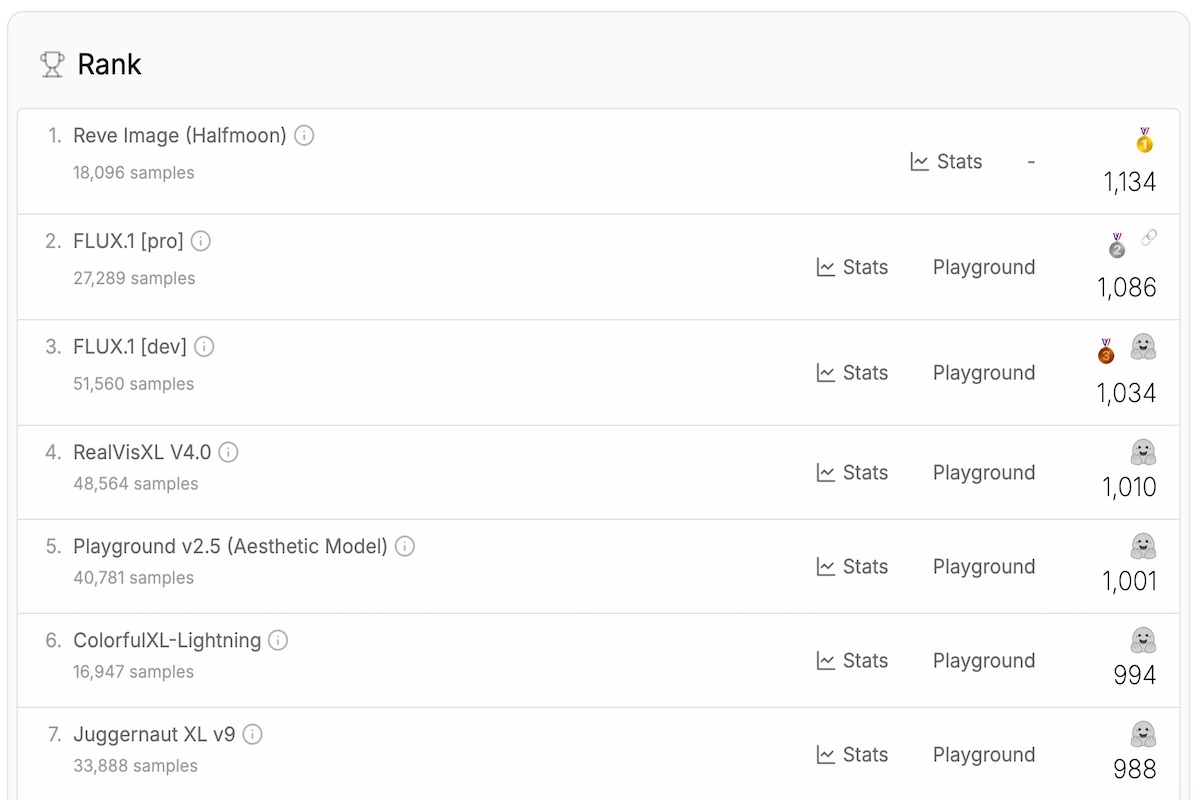Image resolution: width=1200 pixels, height=800 pixels.
Task: Open ColorfulXL-Lightning info icon
Action: [278, 640]
